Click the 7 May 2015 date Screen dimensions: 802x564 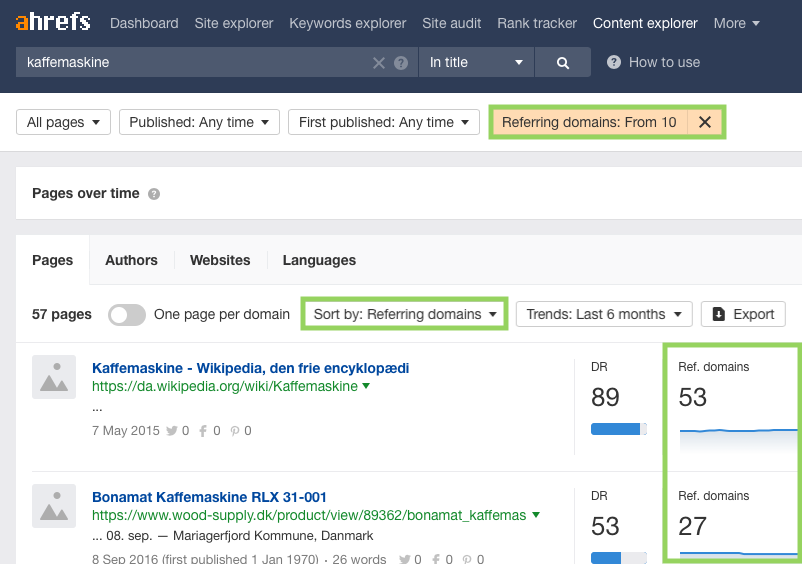pos(126,431)
